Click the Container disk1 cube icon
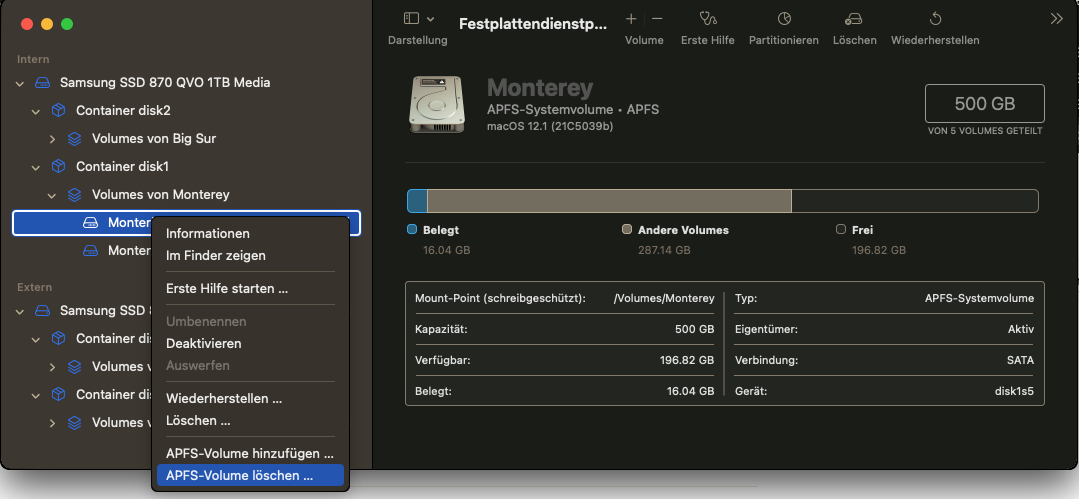The height and width of the screenshot is (499, 1079). pos(58,167)
